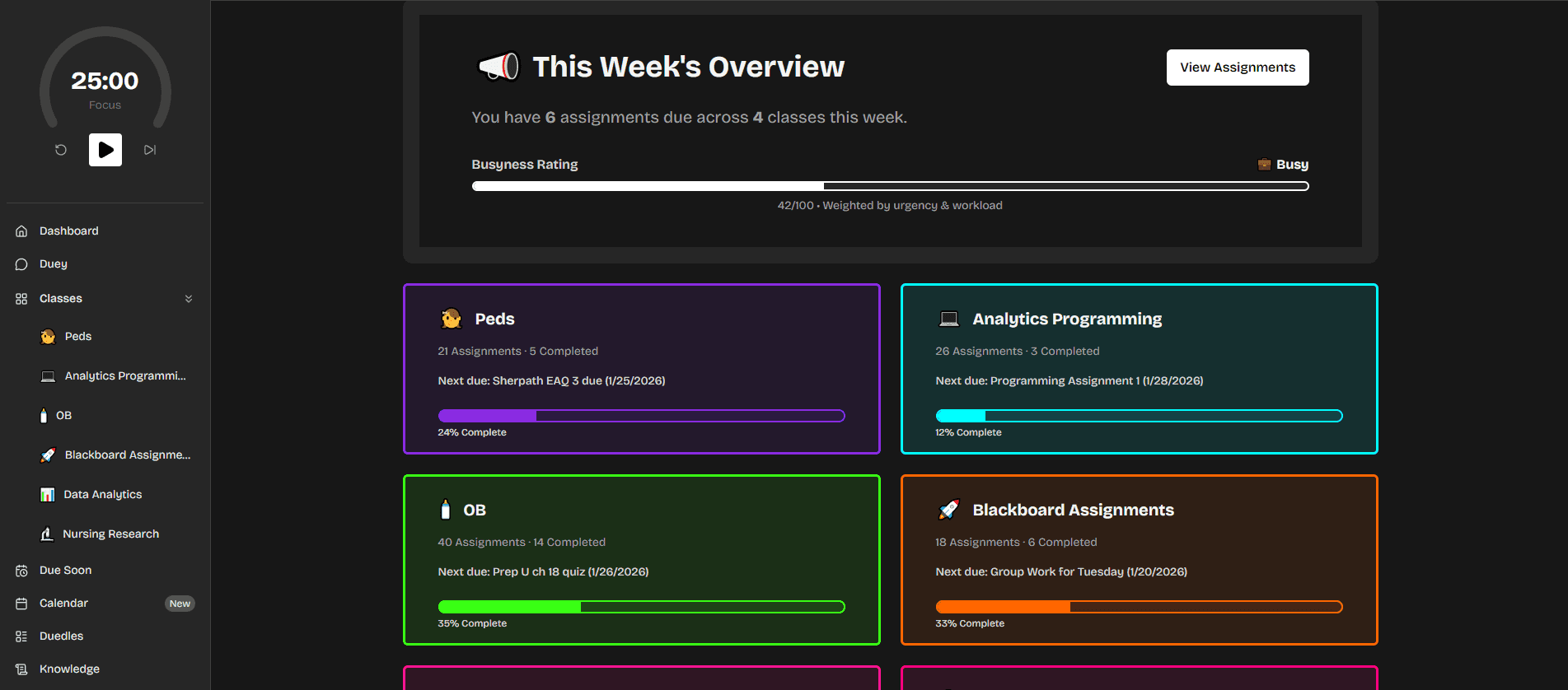Click the megaphone icon in overview
This screenshot has width=1568, height=690.
(x=498, y=67)
